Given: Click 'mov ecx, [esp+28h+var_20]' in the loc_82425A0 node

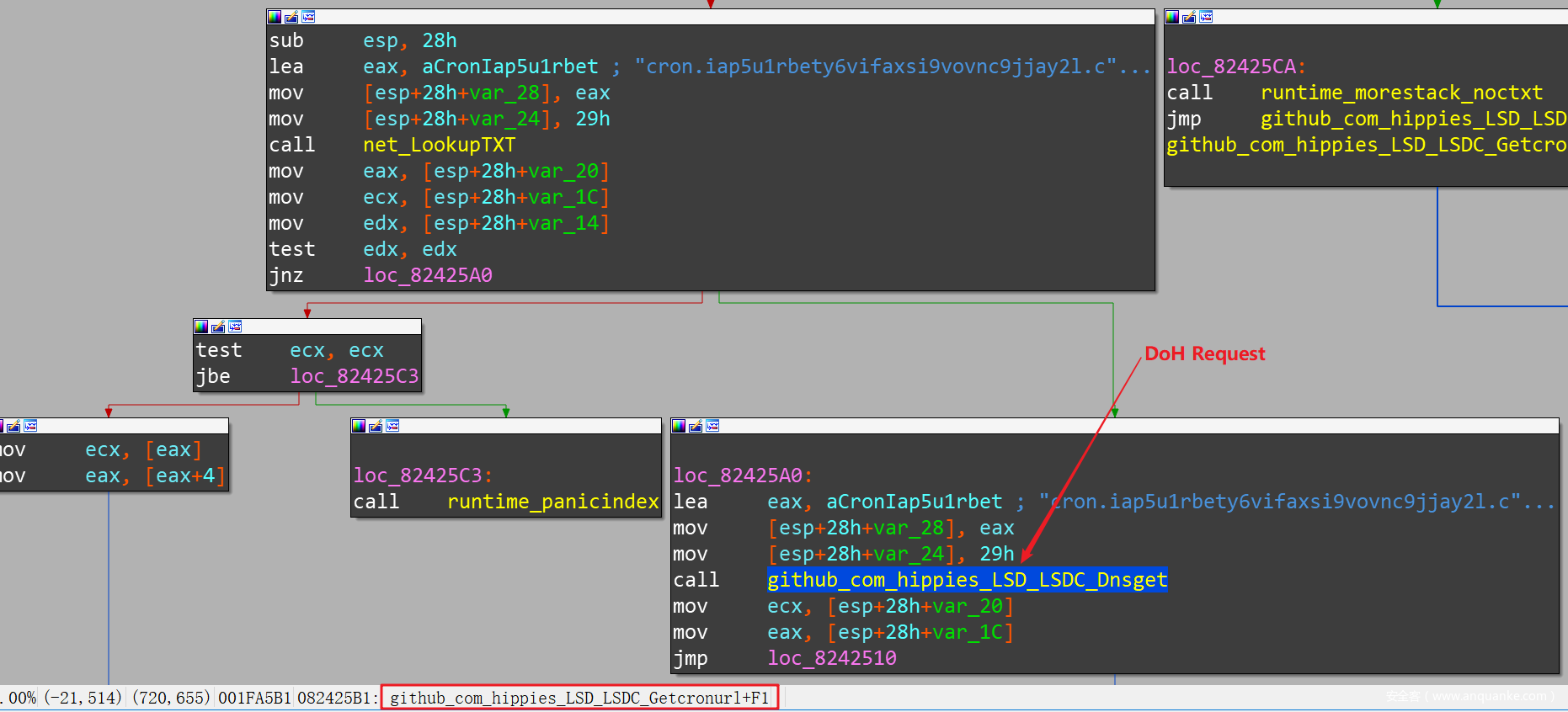Looking at the screenshot, I should pyautogui.click(x=844, y=606).
